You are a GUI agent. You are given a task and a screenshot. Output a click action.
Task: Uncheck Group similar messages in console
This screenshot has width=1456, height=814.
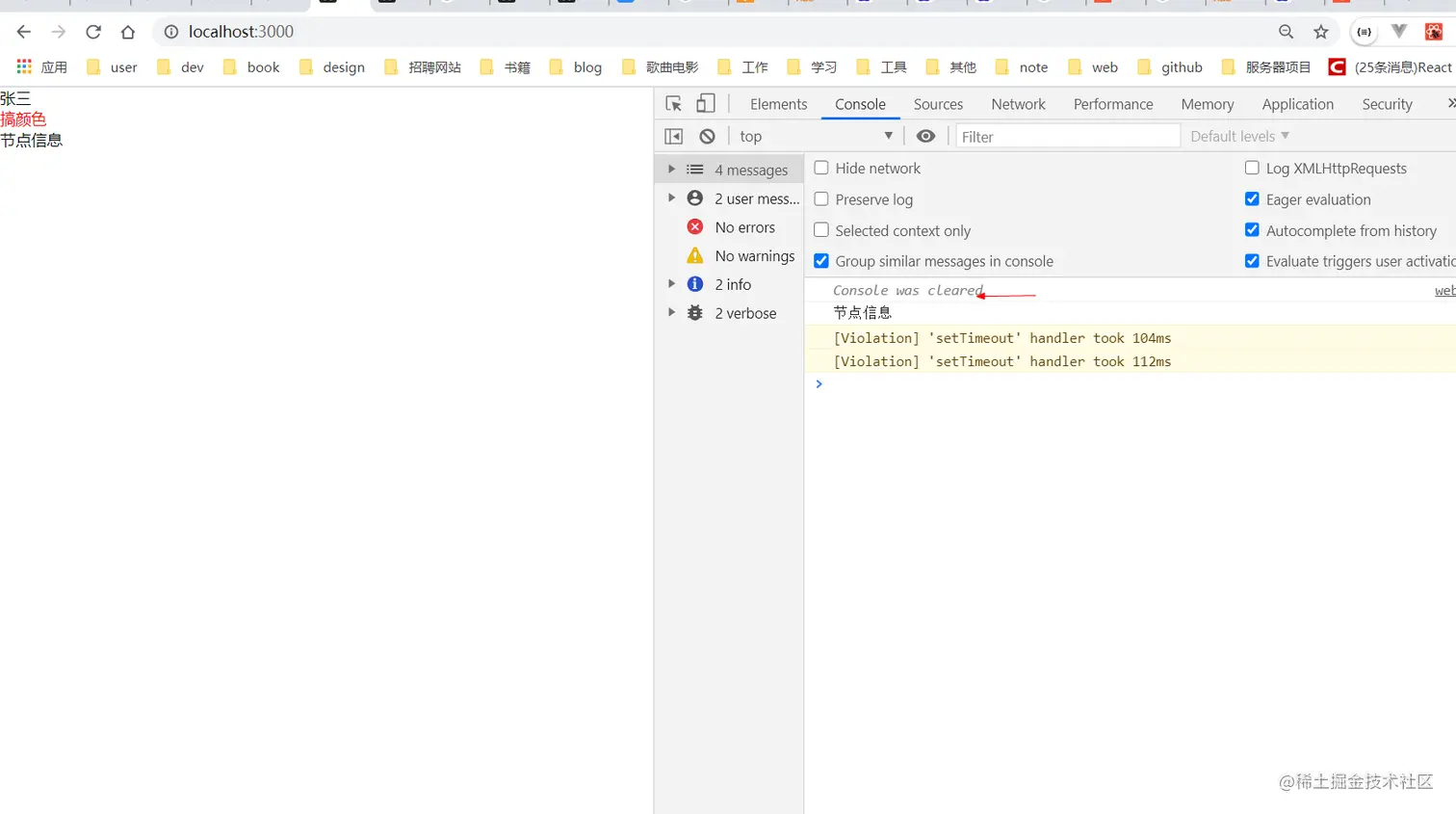(x=821, y=261)
